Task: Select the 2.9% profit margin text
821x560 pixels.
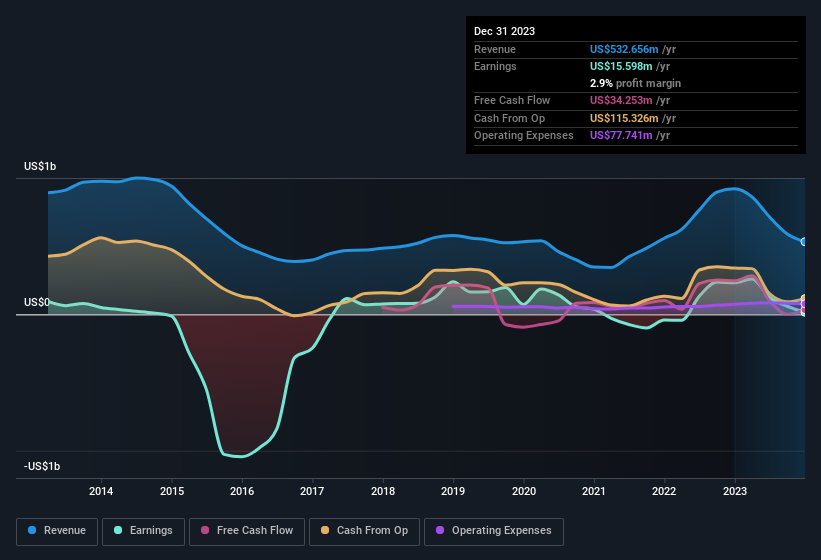Action: tap(635, 83)
